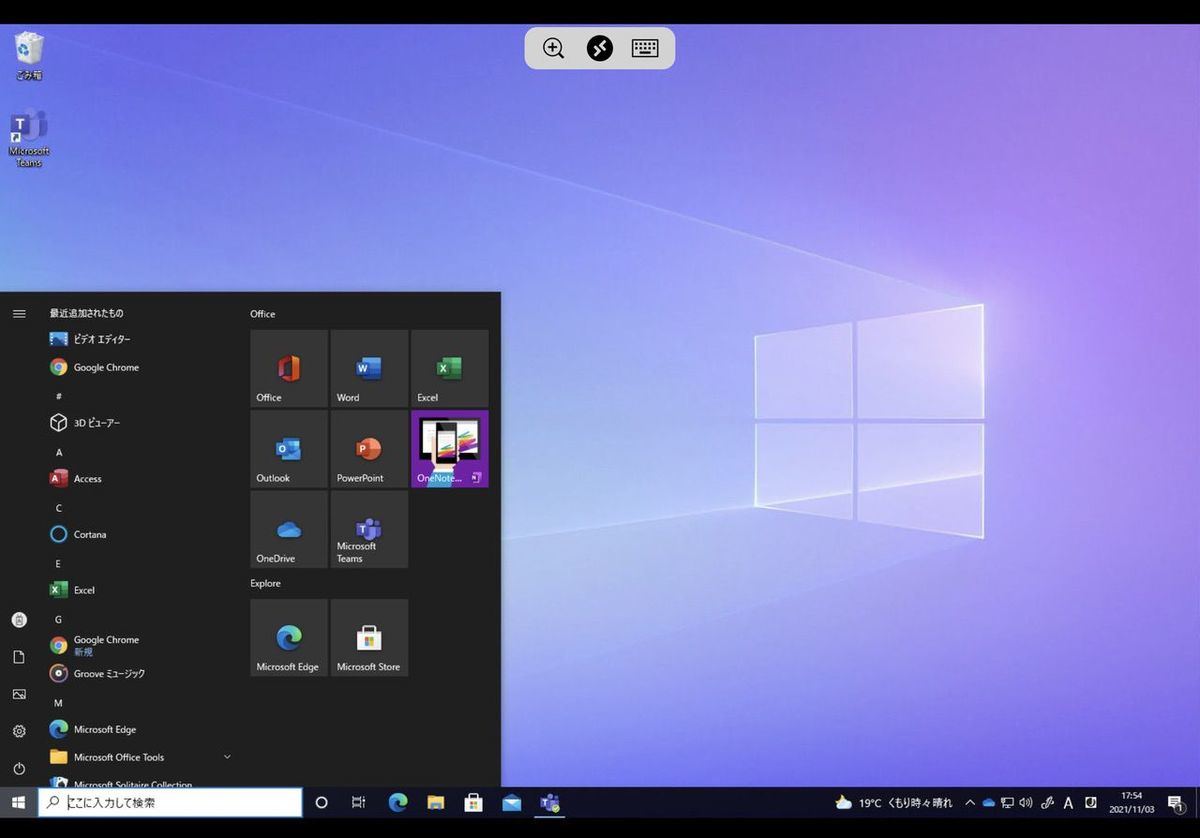Click the zoom magnifier in the remote toolbar
1200x838 pixels.
click(x=553, y=48)
